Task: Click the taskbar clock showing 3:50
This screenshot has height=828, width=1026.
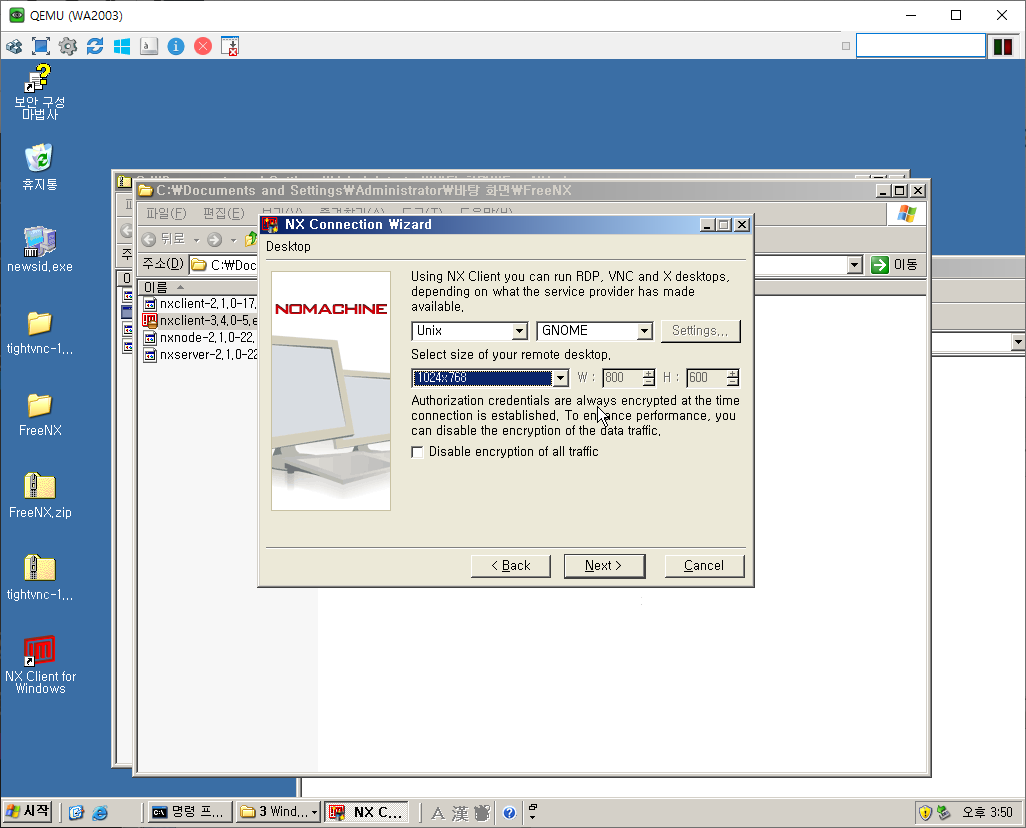Action: point(987,813)
